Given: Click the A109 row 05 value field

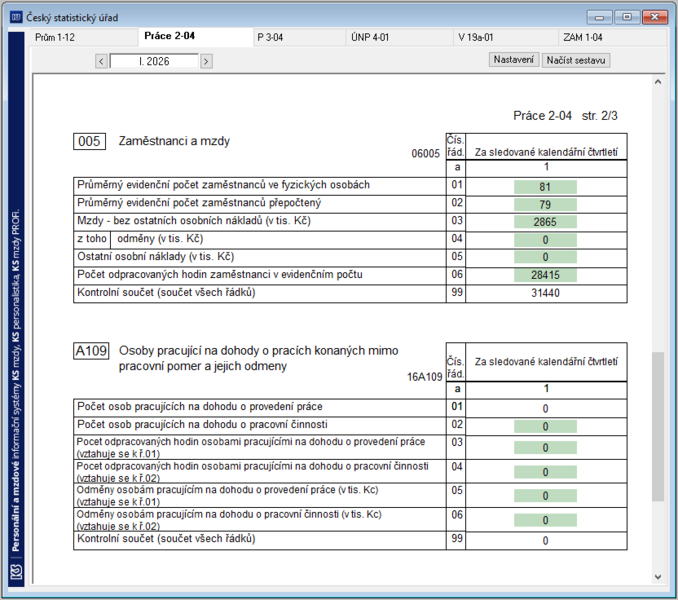Looking at the screenshot, I should pyautogui.click(x=545, y=496).
